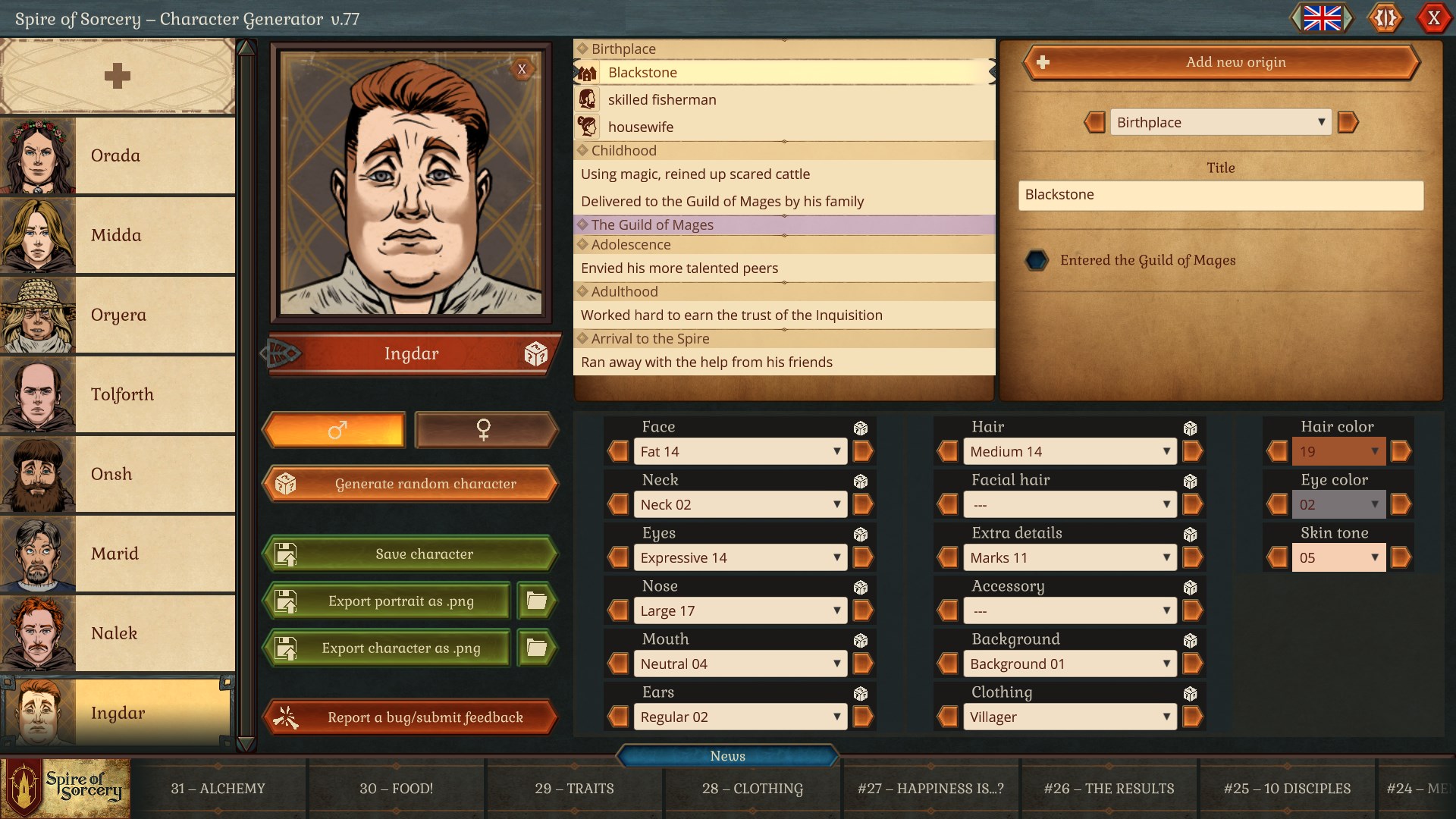Randomize the Hair style with its dice icon
Viewport: 1456px width, 819px height.
[x=1191, y=427]
